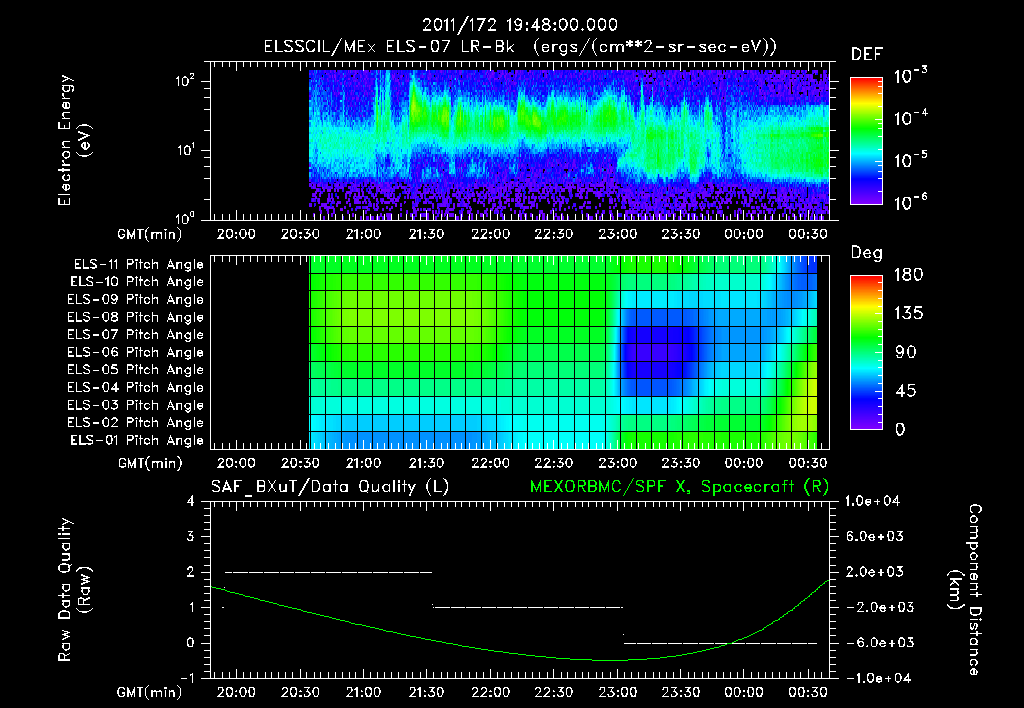Click the 'SAF_BXuT/Data Quality (L)' legend label
The width and height of the screenshot is (1024, 708).
(x=330, y=487)
